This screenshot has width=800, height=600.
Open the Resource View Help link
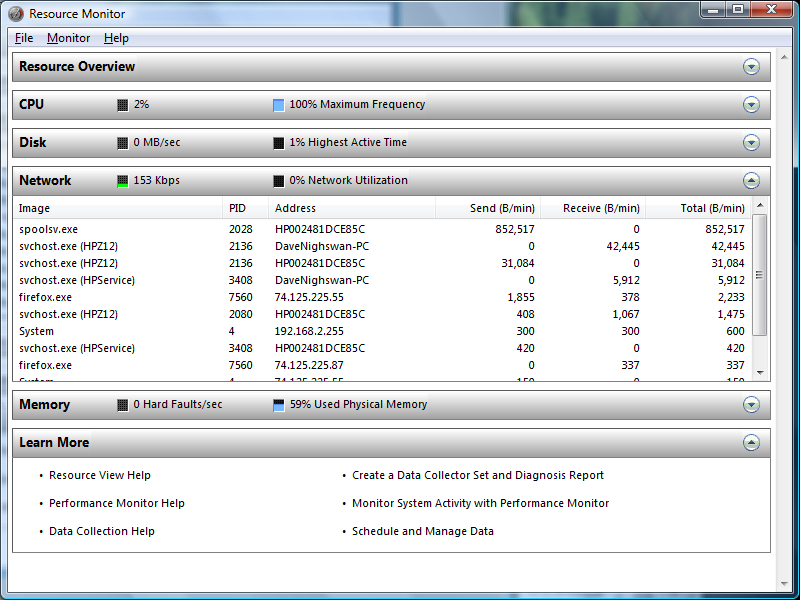point(100,475)
